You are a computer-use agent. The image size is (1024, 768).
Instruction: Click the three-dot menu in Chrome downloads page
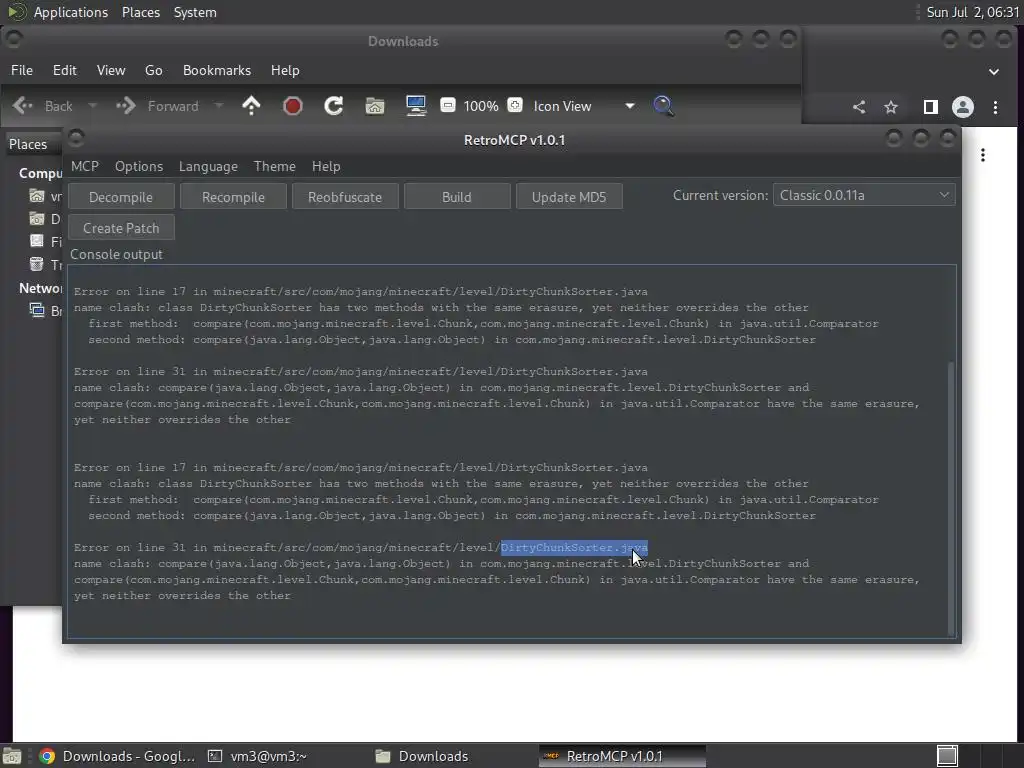(x=983, y=155)
